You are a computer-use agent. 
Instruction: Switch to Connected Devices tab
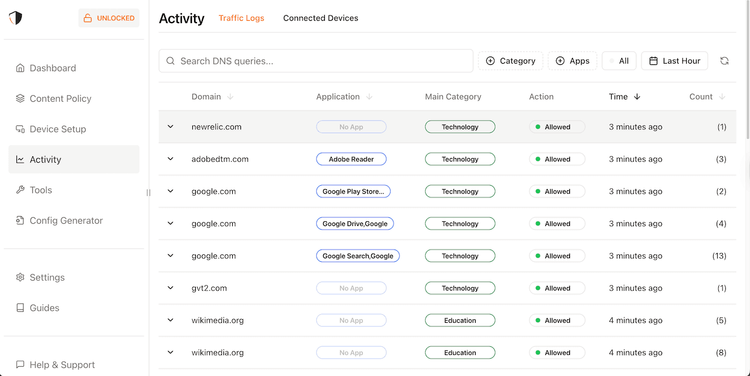(320, 18)
